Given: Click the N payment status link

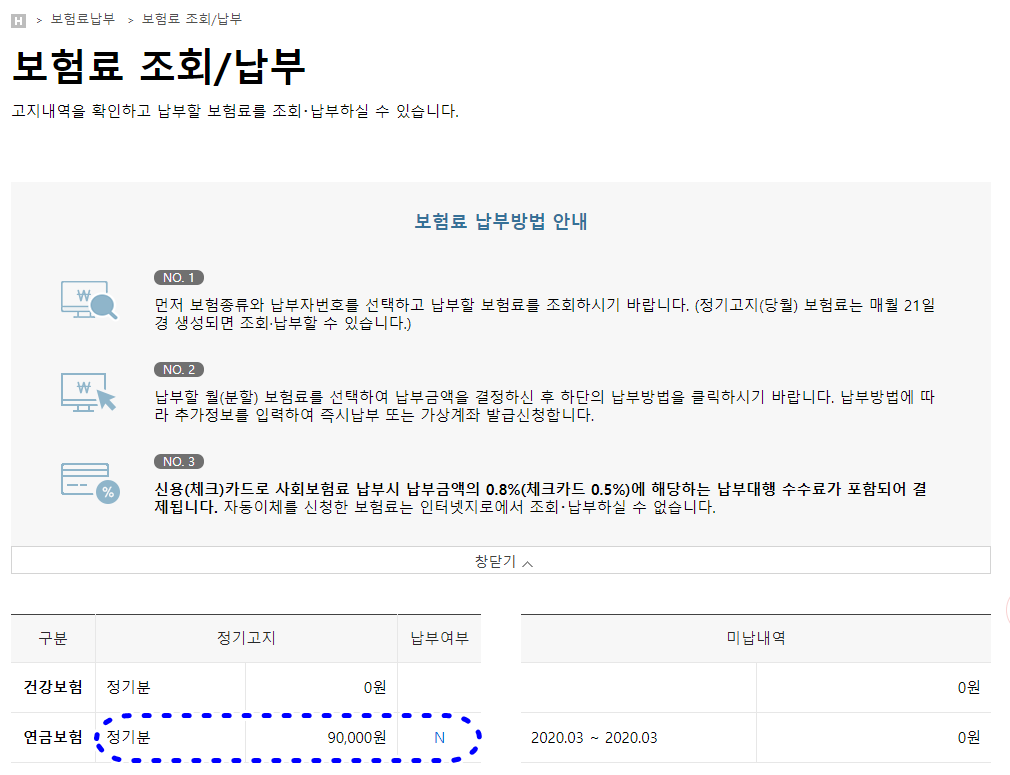Looking at the screenshot, I should pos(439,738).
